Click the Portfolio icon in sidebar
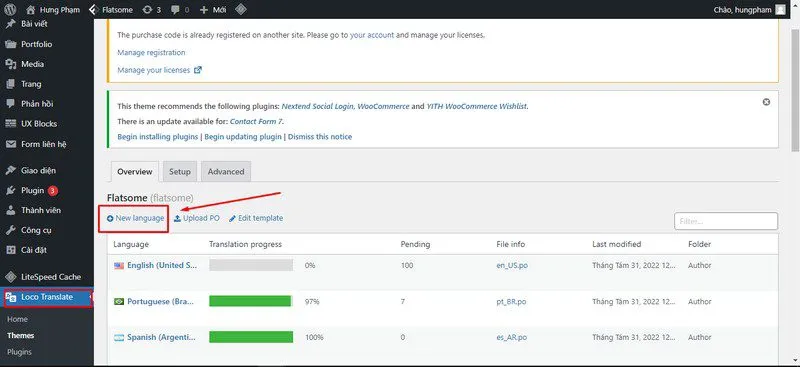 [11, 44]
